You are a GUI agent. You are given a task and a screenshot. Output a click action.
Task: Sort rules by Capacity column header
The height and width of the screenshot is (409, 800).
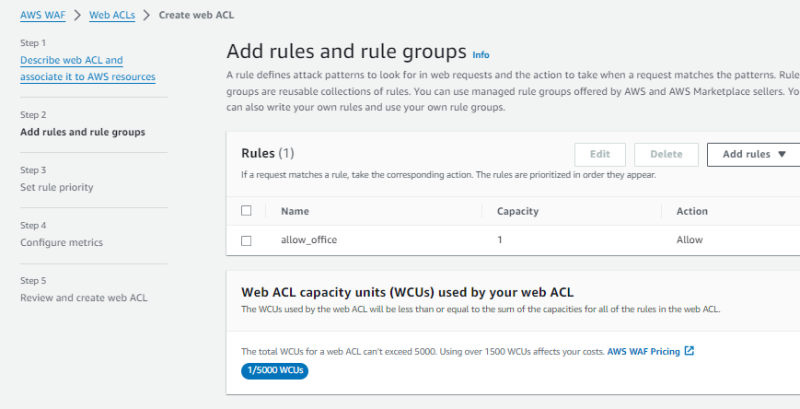pos(517,211)
